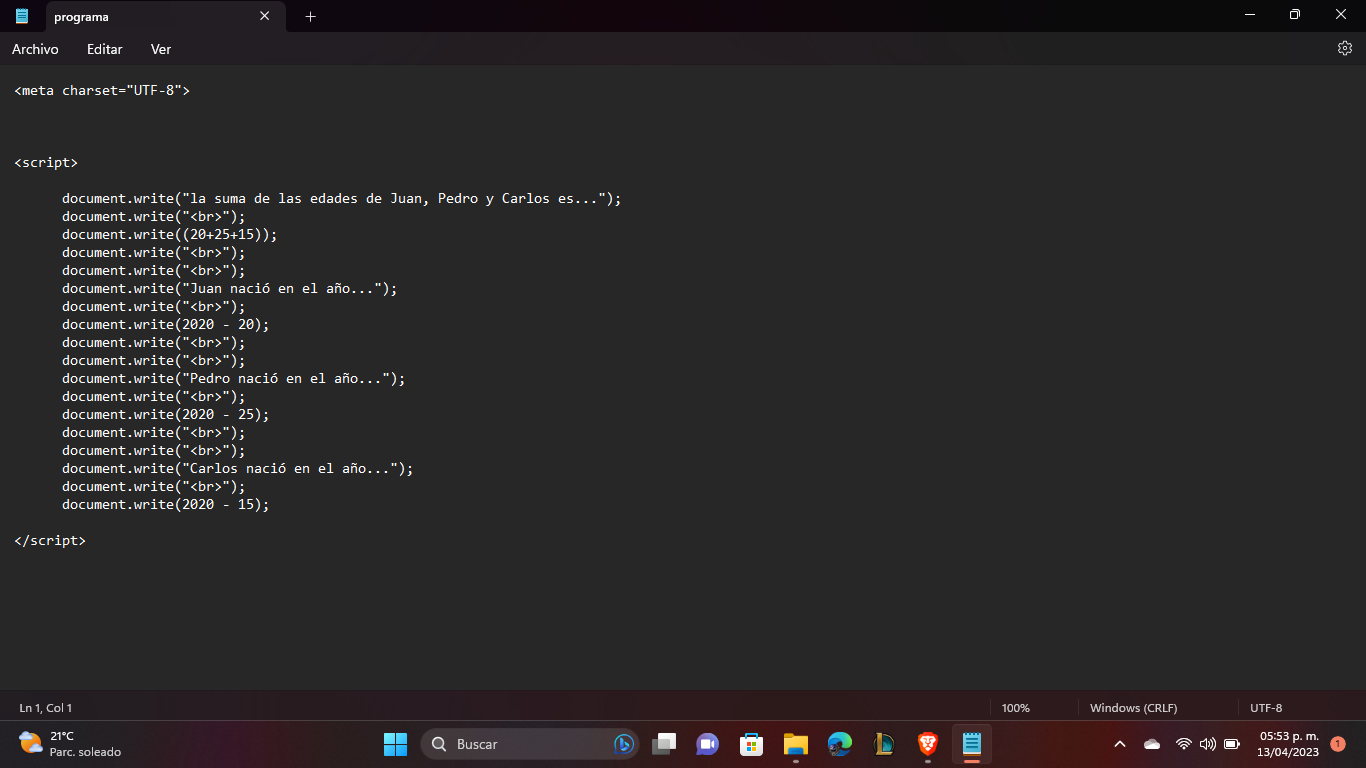Open File Explorer from the taskbar

tap(796, 744)
